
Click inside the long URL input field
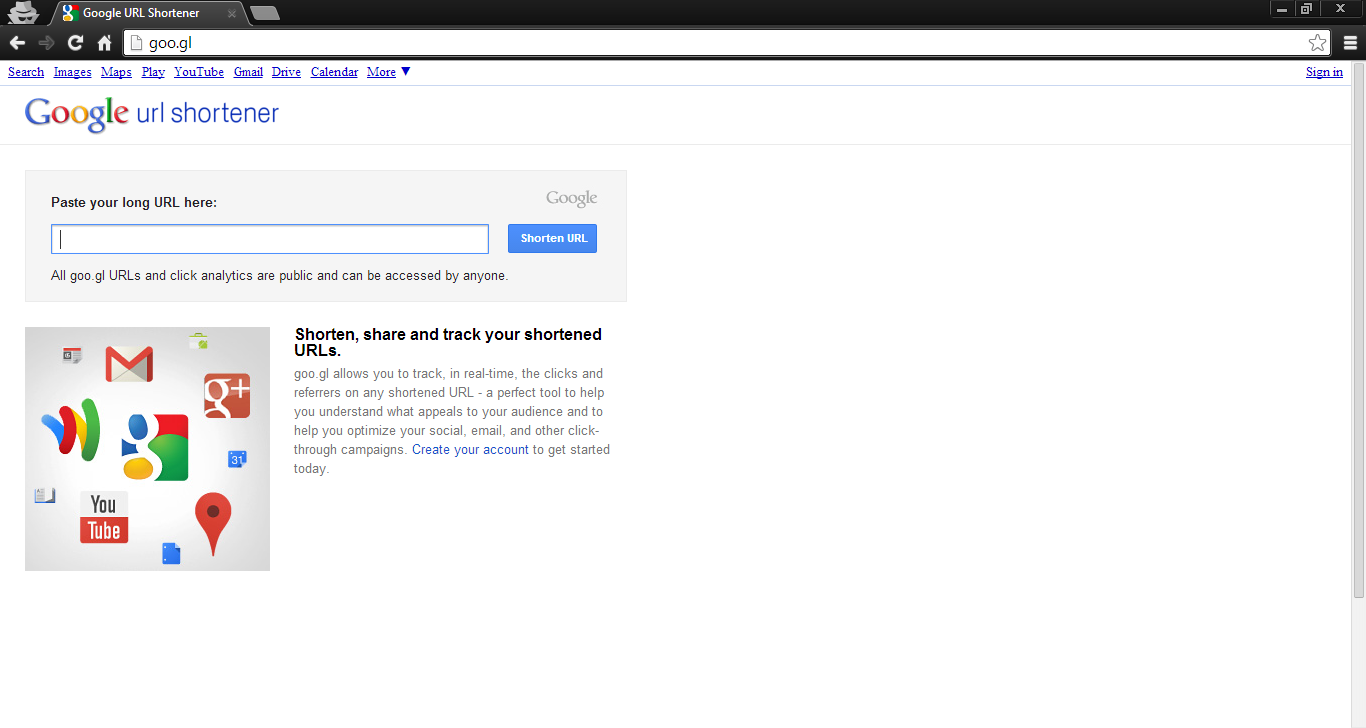[269, 238]
